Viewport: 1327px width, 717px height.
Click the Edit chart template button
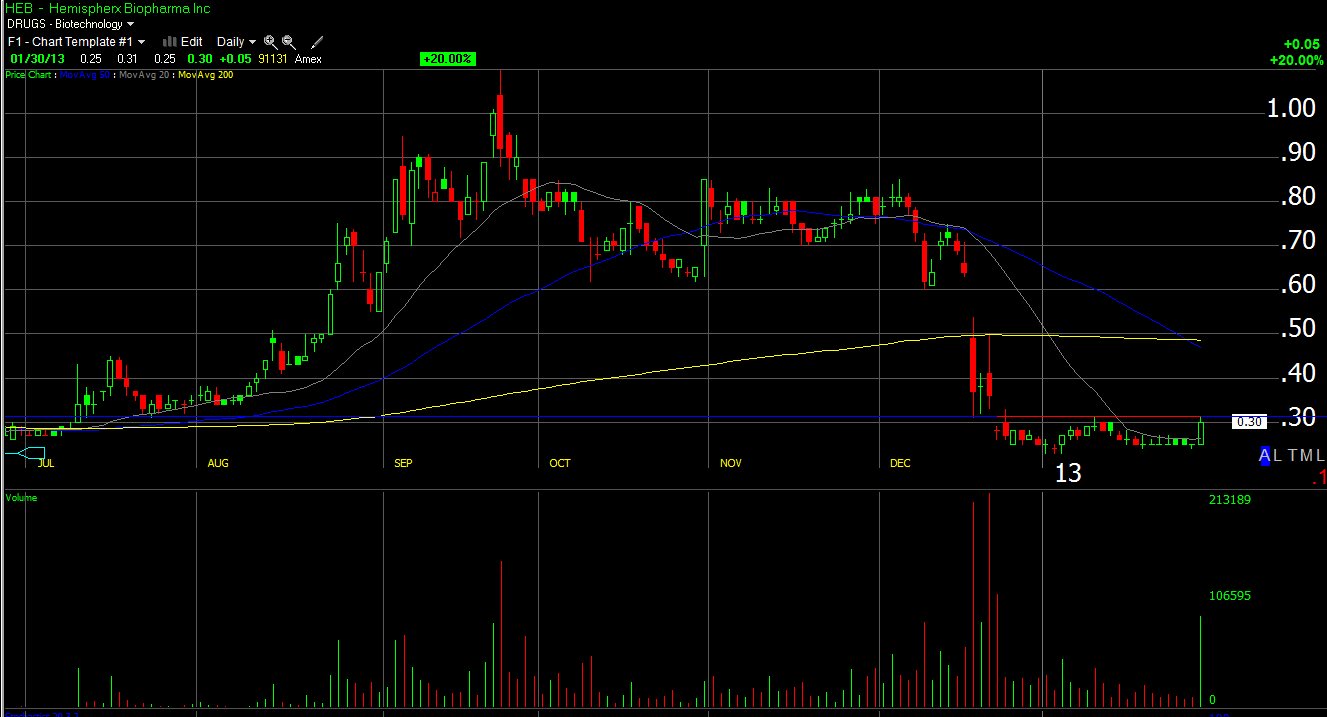191,42
